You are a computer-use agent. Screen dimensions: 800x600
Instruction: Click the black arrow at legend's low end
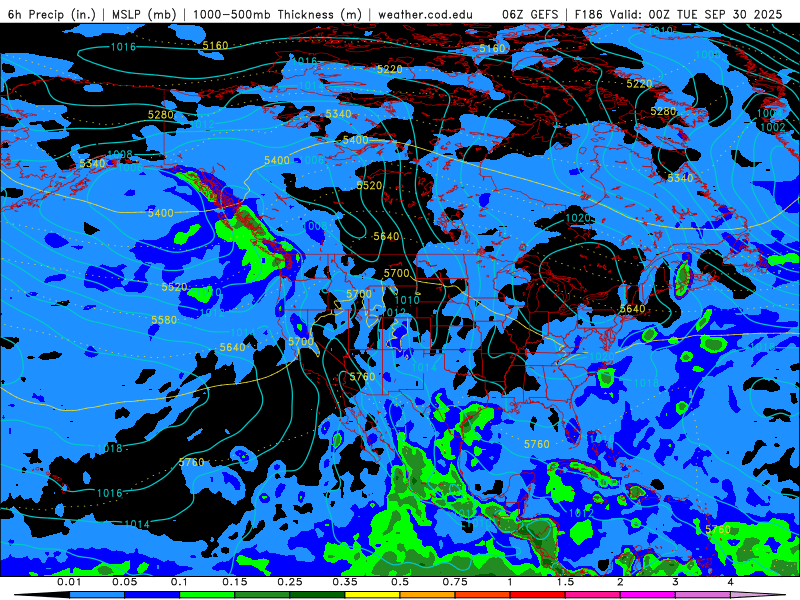[42, 595]
